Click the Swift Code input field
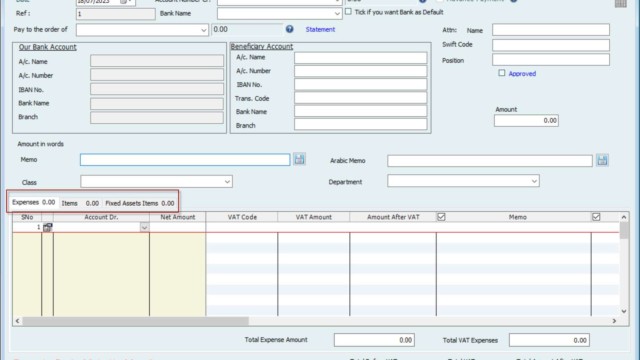This screenshot has height=360, width=640. [551, 45]
